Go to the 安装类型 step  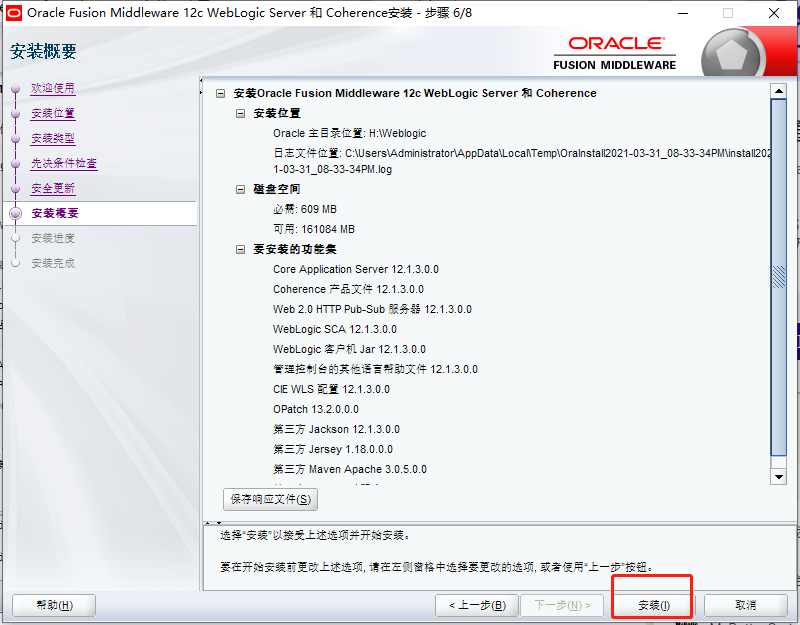click(x=53, y=138)
